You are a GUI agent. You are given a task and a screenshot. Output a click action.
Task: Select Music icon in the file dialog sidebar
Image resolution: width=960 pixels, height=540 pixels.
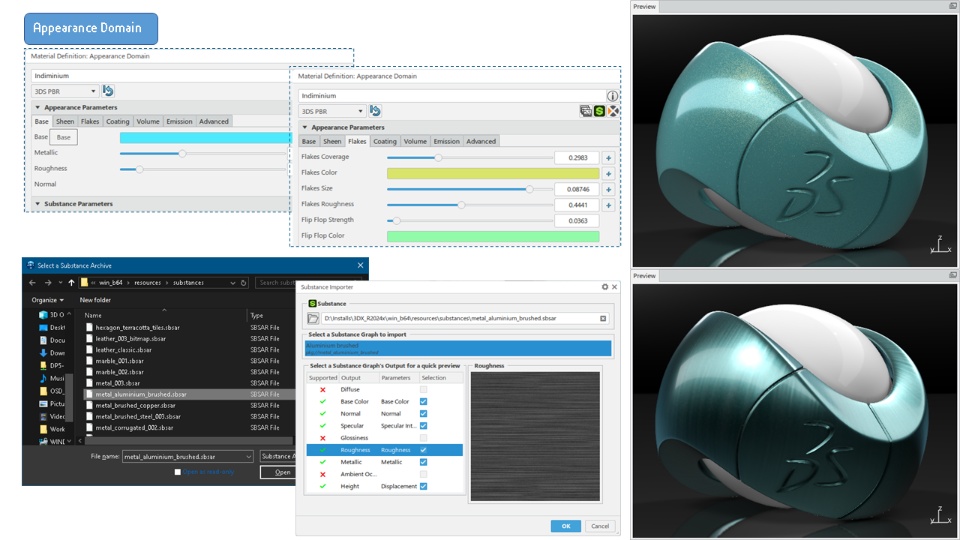43,378
